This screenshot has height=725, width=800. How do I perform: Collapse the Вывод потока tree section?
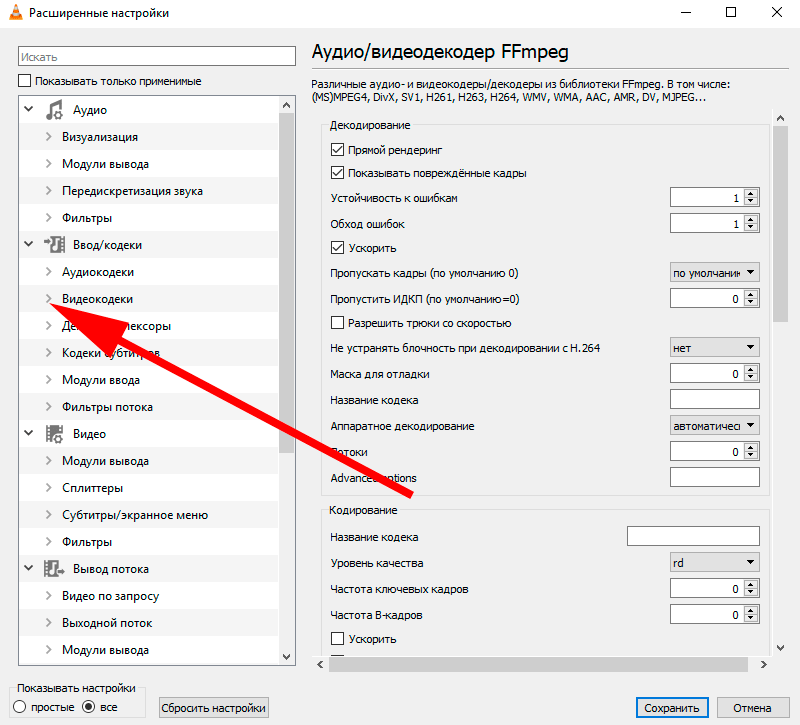click(x=29, y=568)
